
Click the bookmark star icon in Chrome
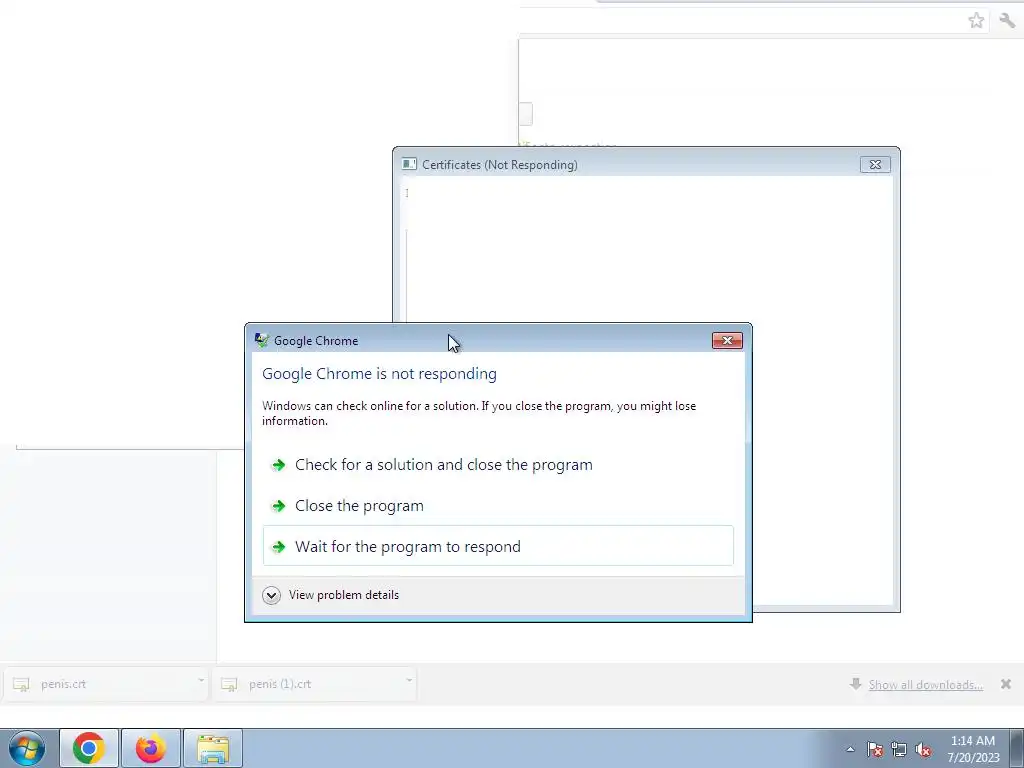coord(976,21)
